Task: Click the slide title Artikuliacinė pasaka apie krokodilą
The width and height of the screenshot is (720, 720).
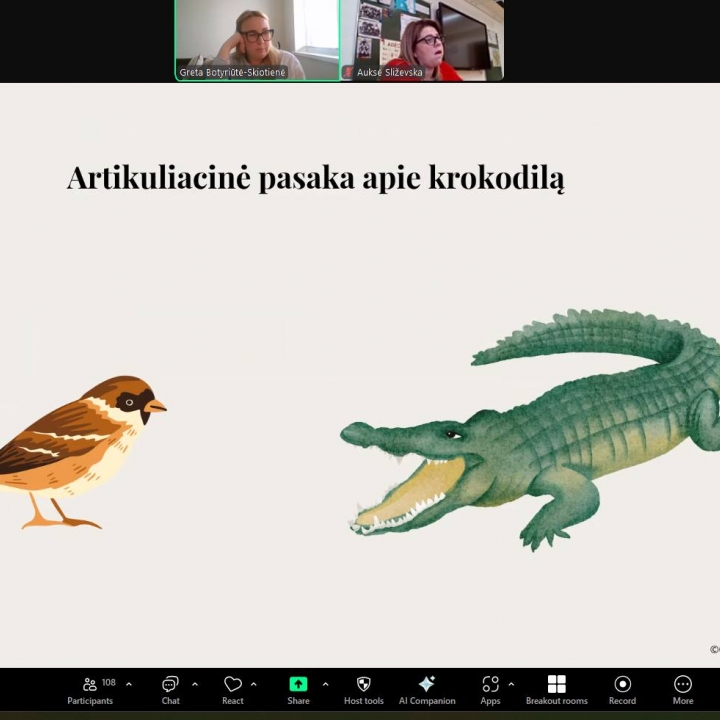Action: (316, 178)
